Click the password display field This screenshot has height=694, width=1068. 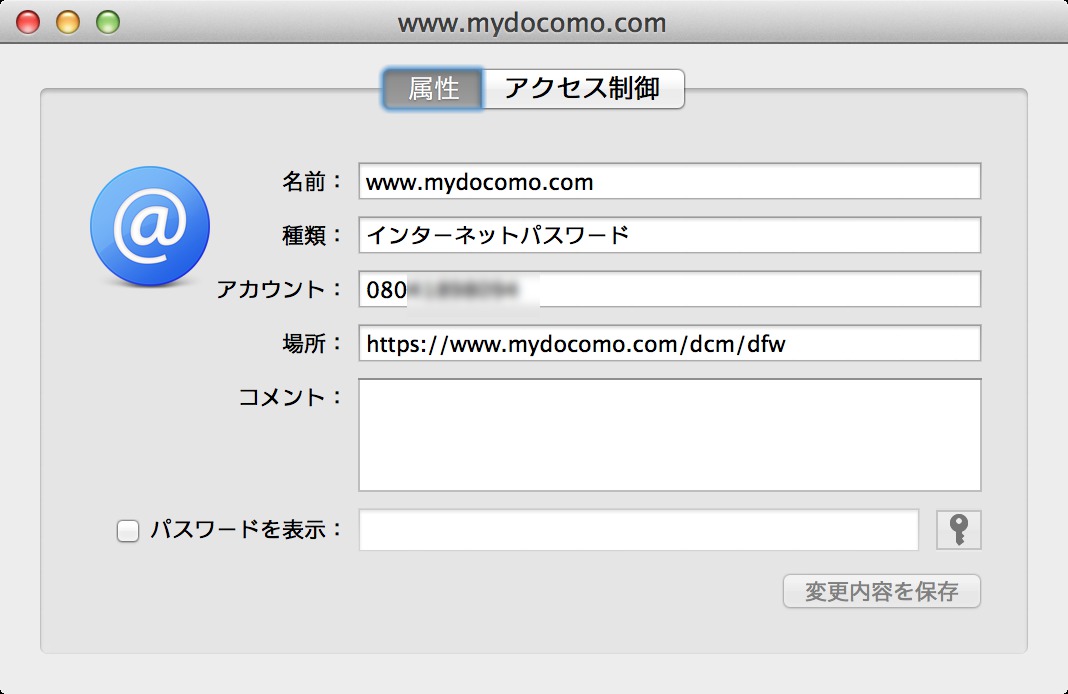[x=639, y=529]
